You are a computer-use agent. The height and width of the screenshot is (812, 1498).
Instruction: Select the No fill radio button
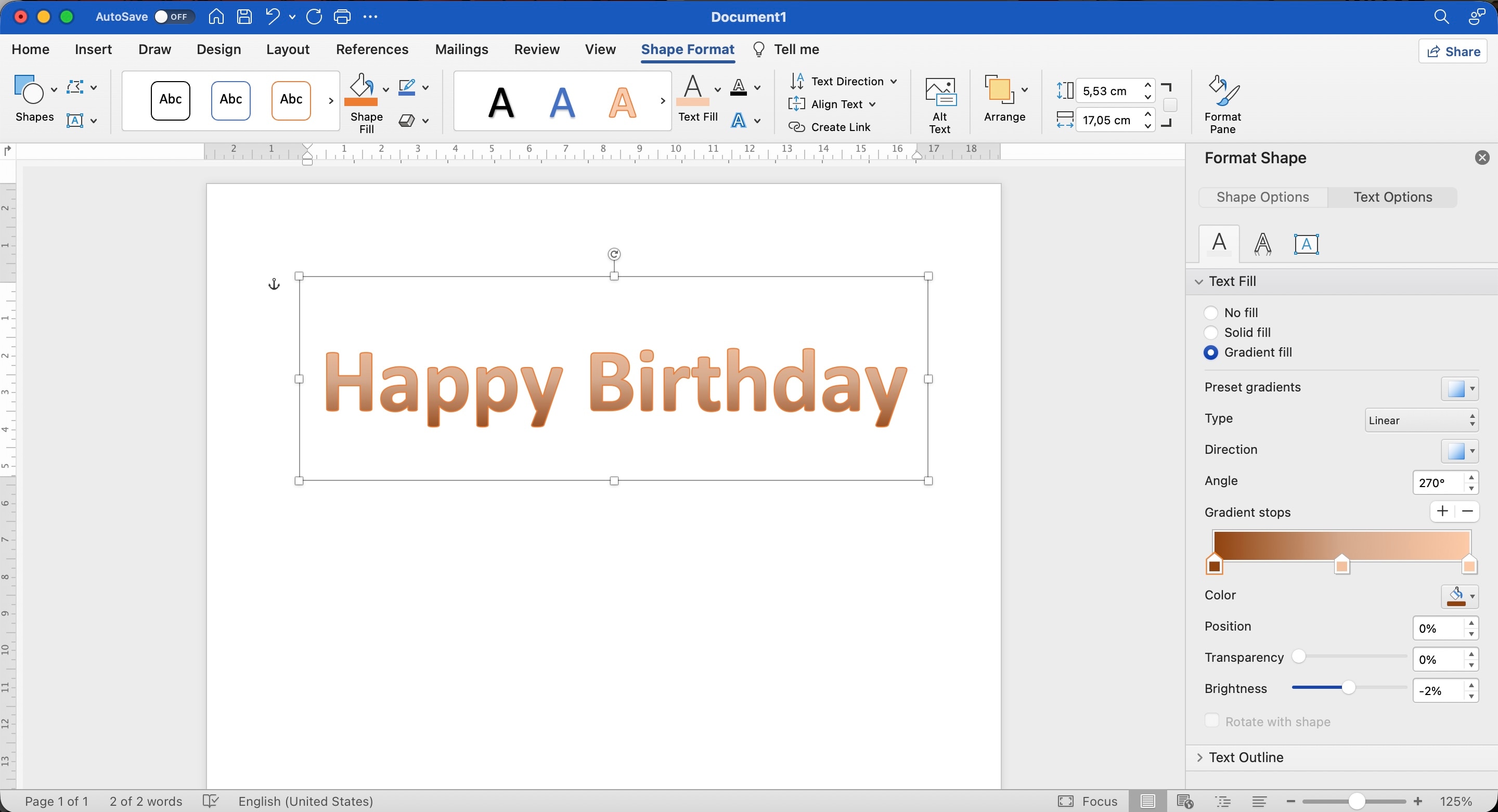tap(1210, 313)
